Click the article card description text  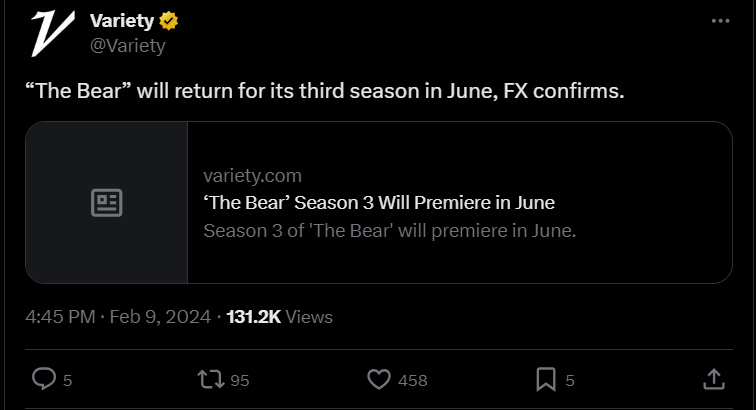[x=390, y=231]
